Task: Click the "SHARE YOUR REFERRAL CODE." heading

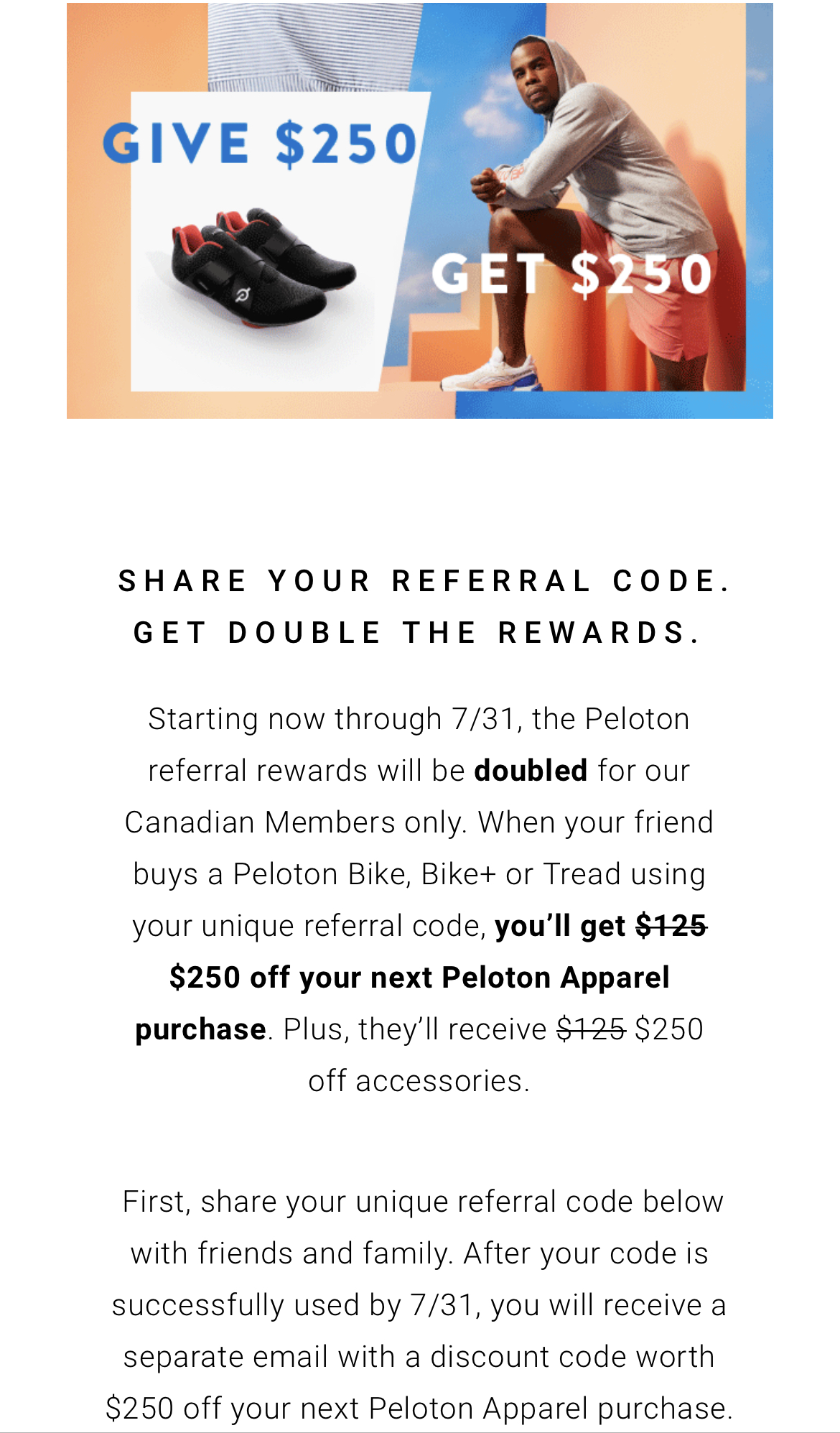Action: click(424, 581)
